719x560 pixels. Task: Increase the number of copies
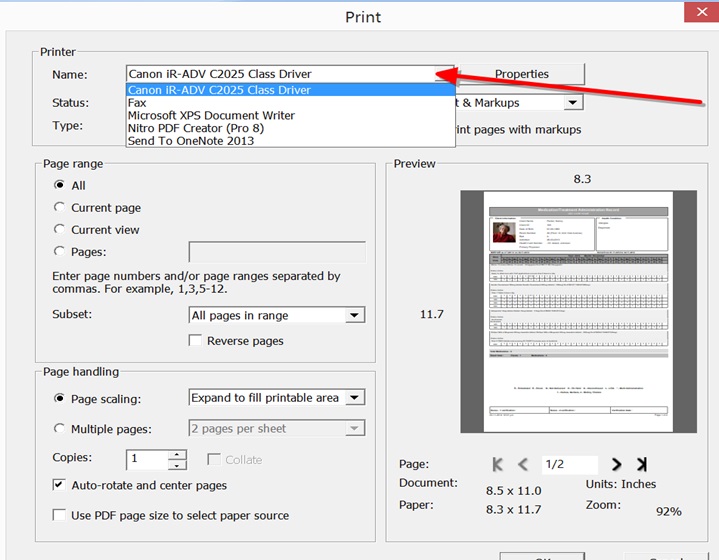(x=177, y=454)
